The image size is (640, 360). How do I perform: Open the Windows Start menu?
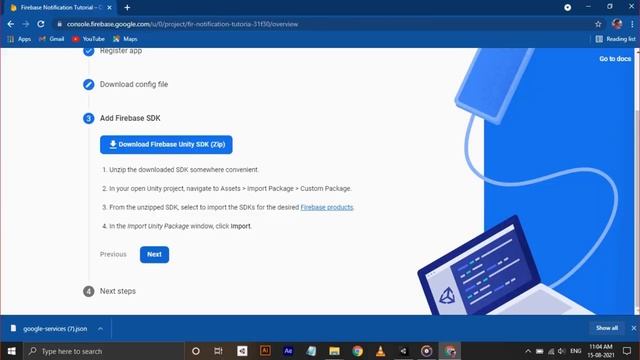click(11, 351)
